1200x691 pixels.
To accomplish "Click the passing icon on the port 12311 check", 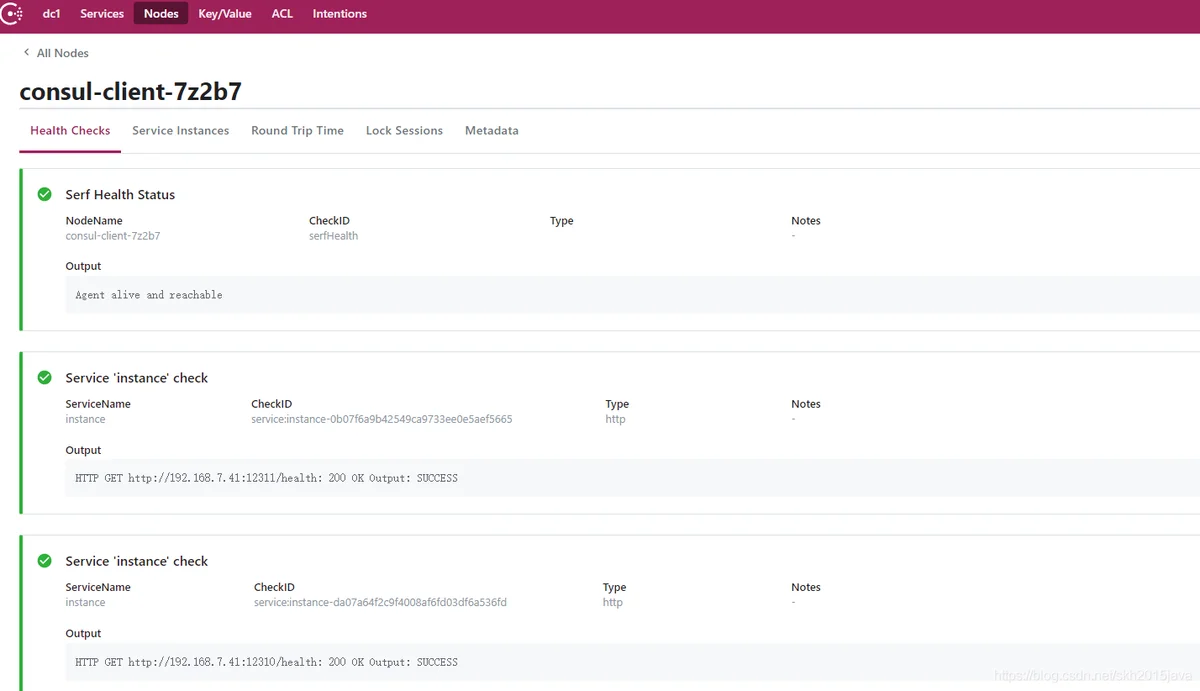I will pyautogui.click(x=44, y=378).
